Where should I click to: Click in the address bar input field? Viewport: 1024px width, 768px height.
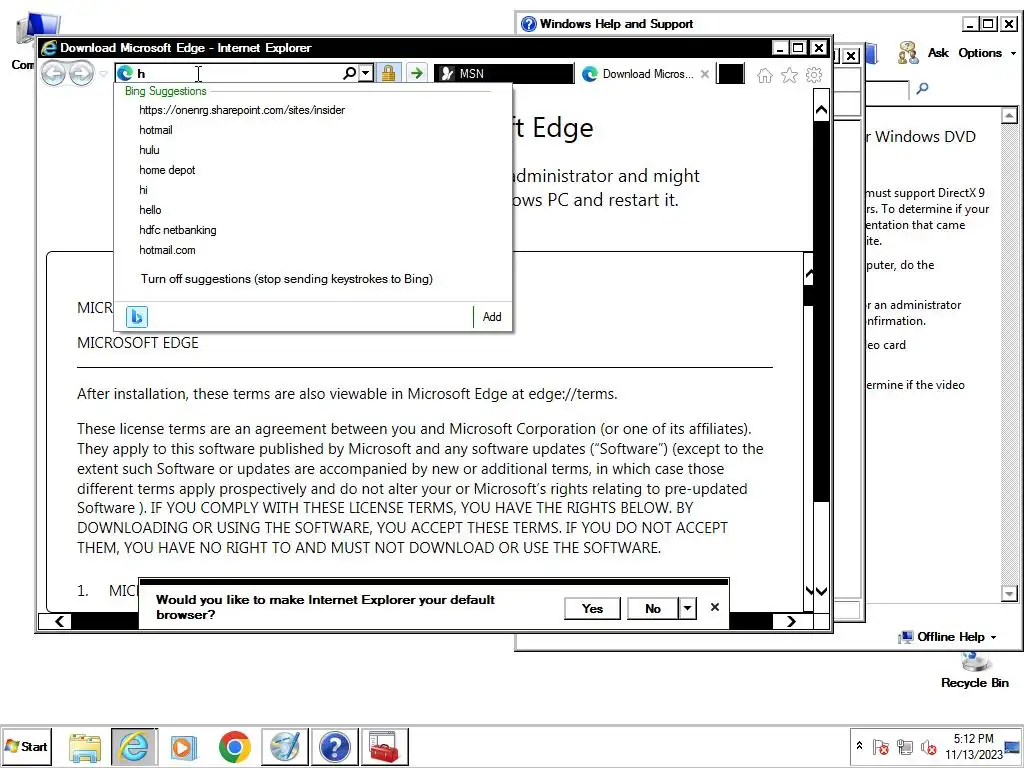238,73
